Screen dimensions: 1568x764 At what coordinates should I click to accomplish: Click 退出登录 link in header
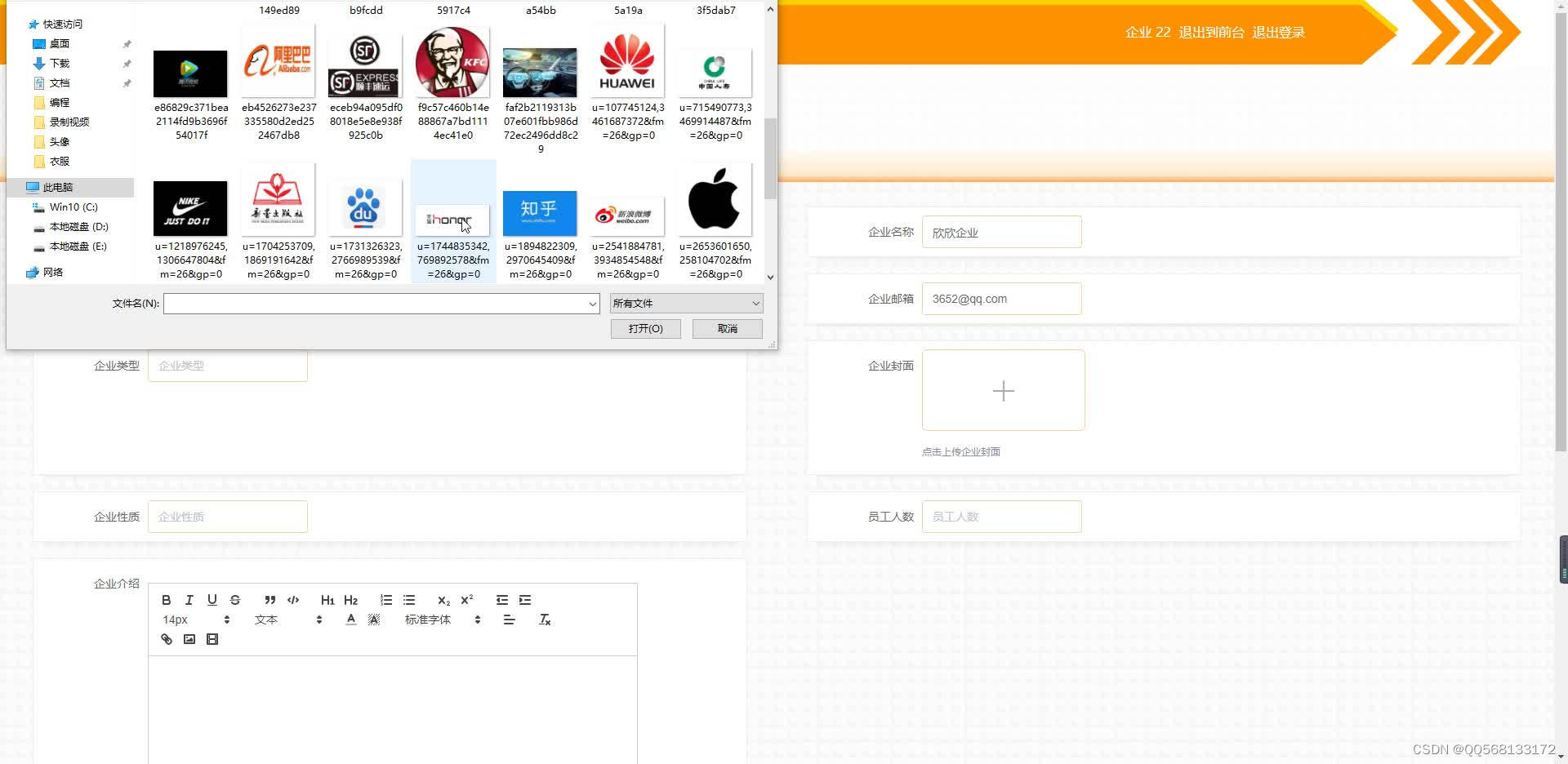[1278, 33]
